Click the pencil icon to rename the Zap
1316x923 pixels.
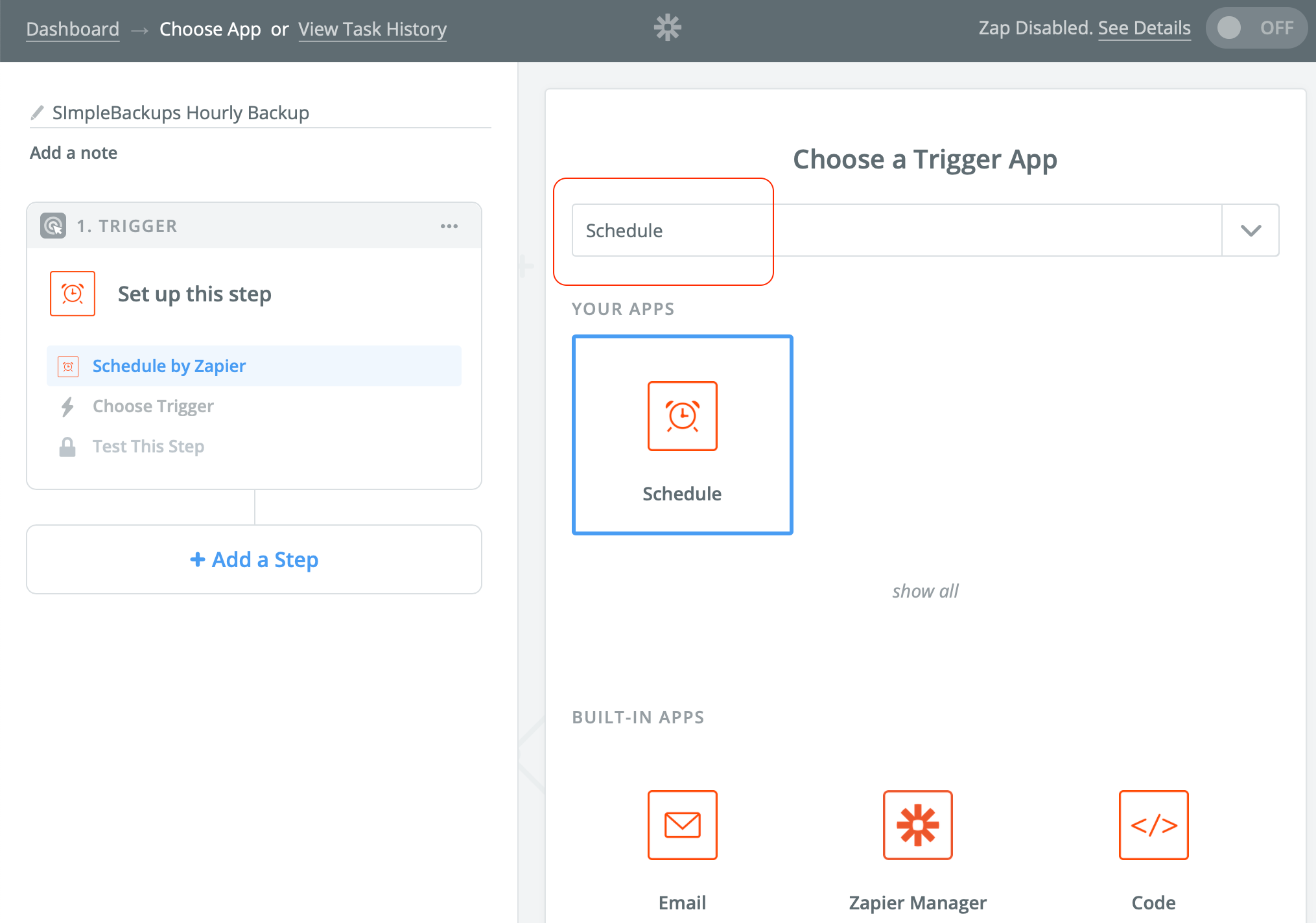pos(36,111)
